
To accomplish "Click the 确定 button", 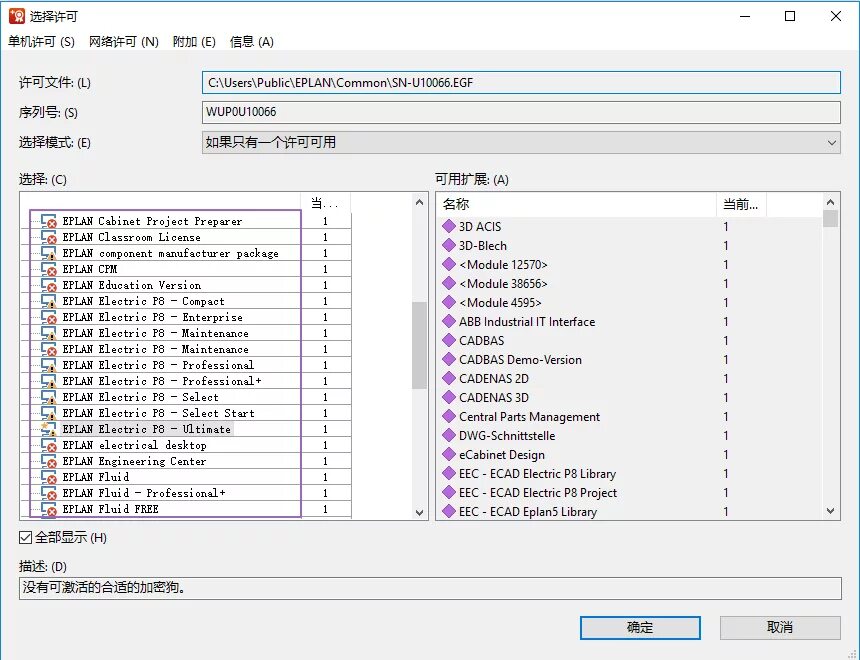I will 640,627.
